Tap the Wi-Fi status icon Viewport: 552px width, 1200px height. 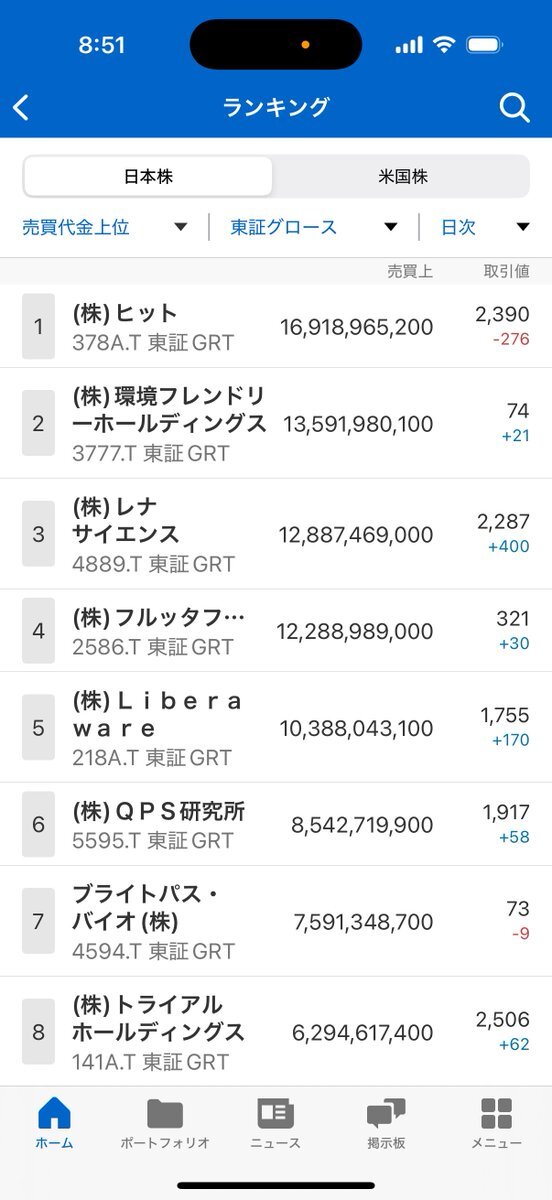click(x=442, y=45)
